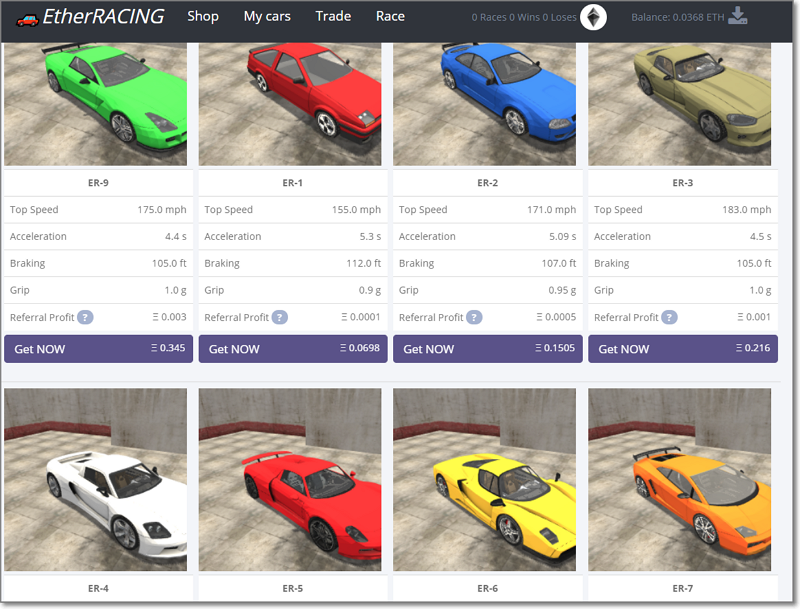The image size is (800, 609).
Task: Get NOW the ER-2 for 0.1505
Action: (x=488, y=349)
